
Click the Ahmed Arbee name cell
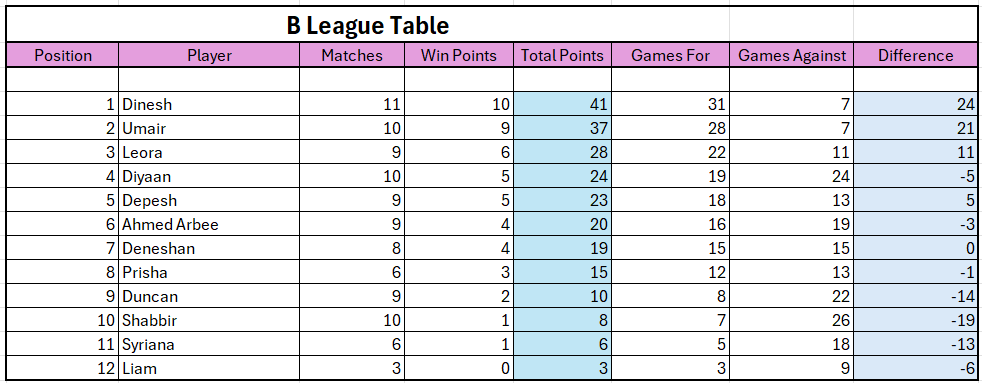209,224
